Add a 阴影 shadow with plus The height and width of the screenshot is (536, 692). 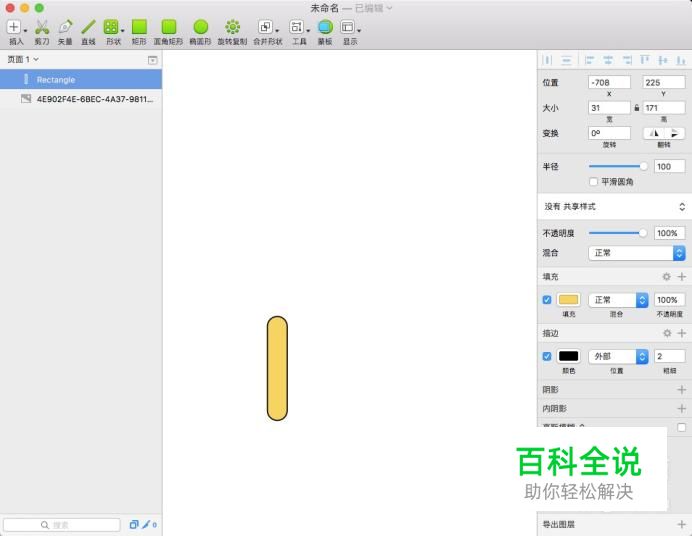(681, 390)
